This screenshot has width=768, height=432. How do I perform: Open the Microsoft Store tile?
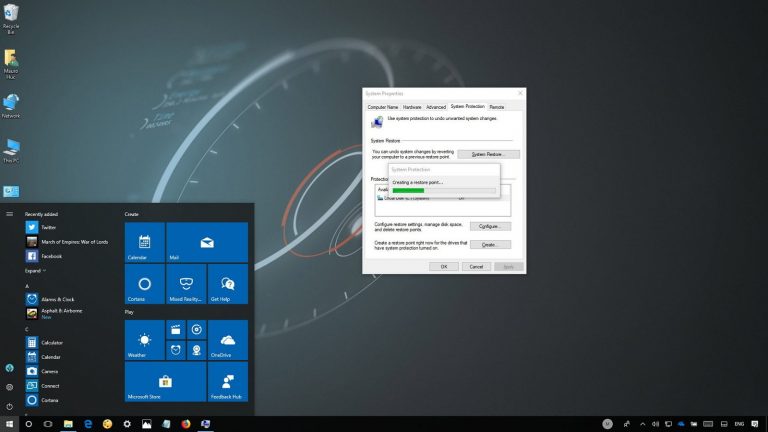click(165, 382)
